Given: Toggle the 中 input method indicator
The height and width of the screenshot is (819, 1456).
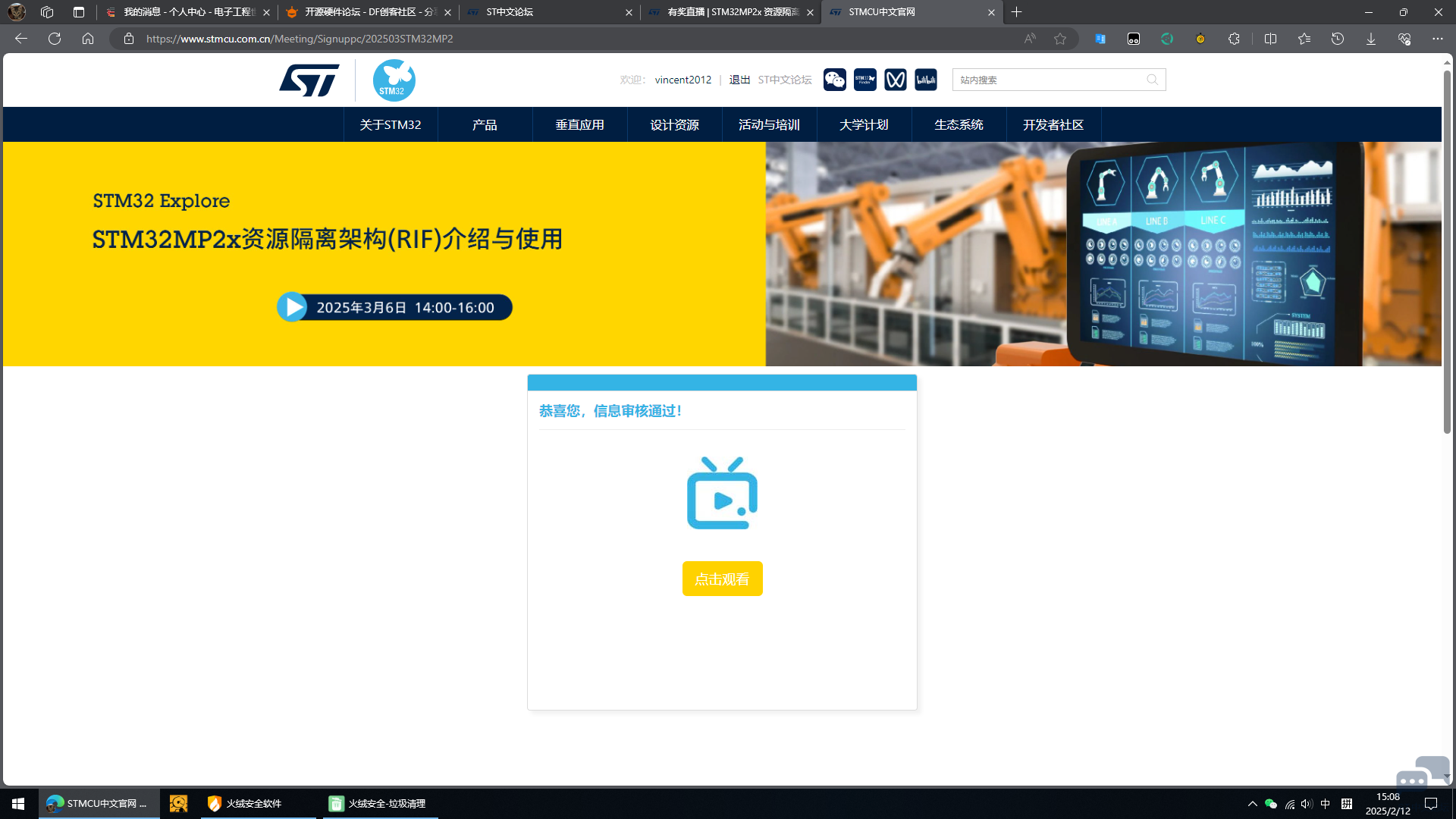Looking at the screenshot, I should pyautogui.click(x=1326, y=804).
